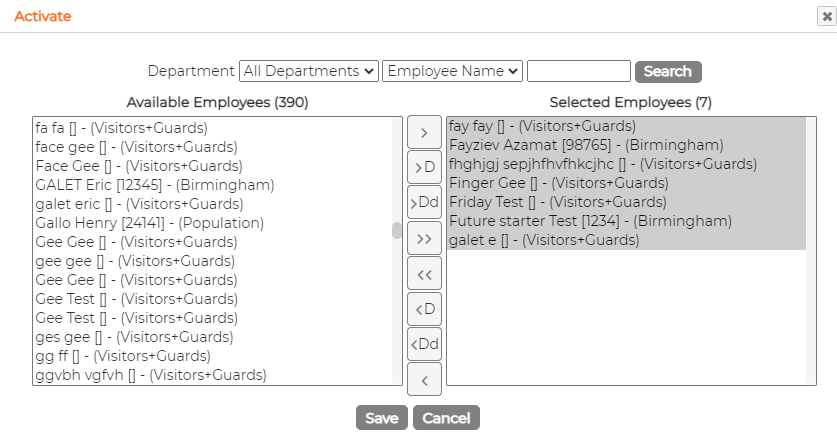Click the single left arrow remove button
This screenshot has height=442, width=837.
tap(424, 380)
